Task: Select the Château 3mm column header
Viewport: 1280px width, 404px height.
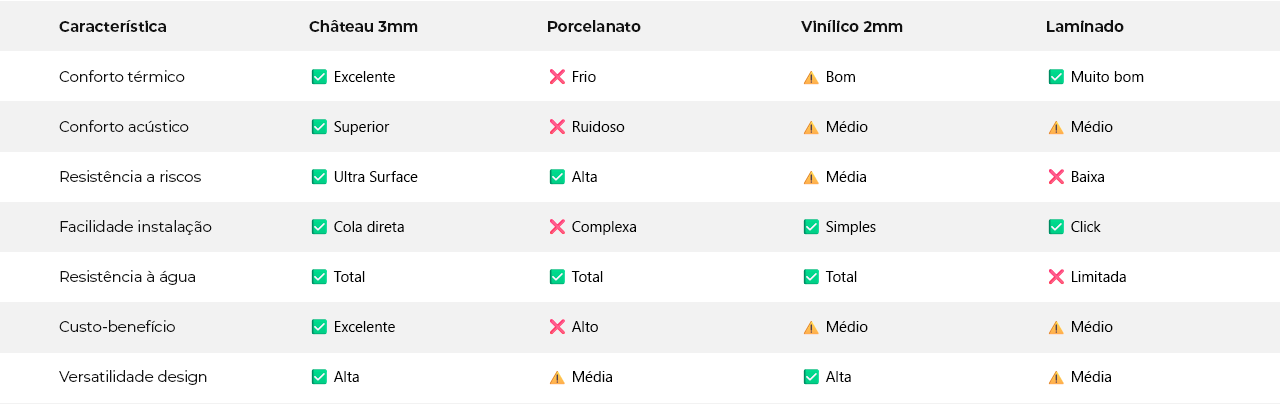Action: click(x=363, y=27)
